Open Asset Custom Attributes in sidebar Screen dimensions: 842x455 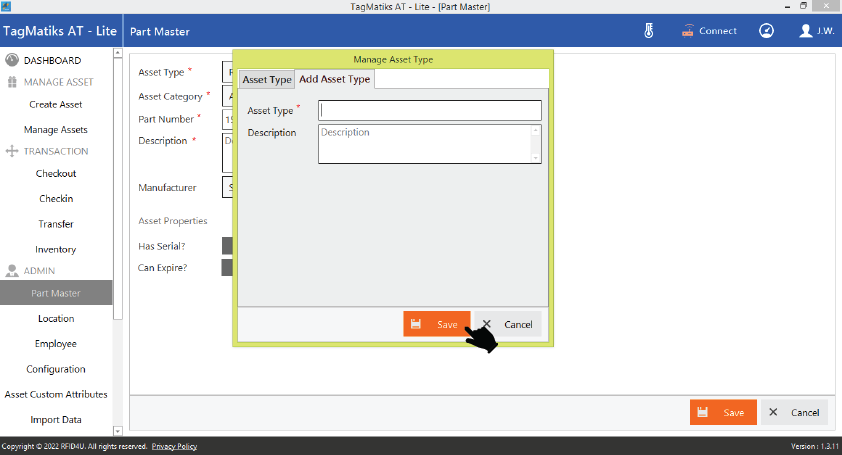pyautogui.click(x=56, y=395)
